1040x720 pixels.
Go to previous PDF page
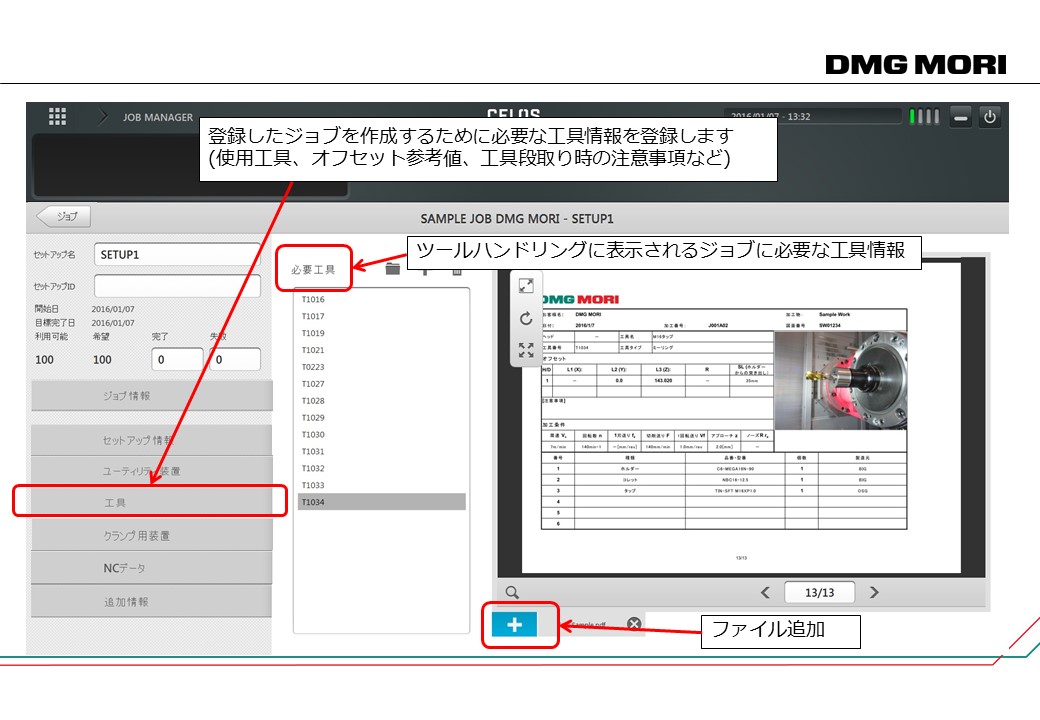[765, 592]
